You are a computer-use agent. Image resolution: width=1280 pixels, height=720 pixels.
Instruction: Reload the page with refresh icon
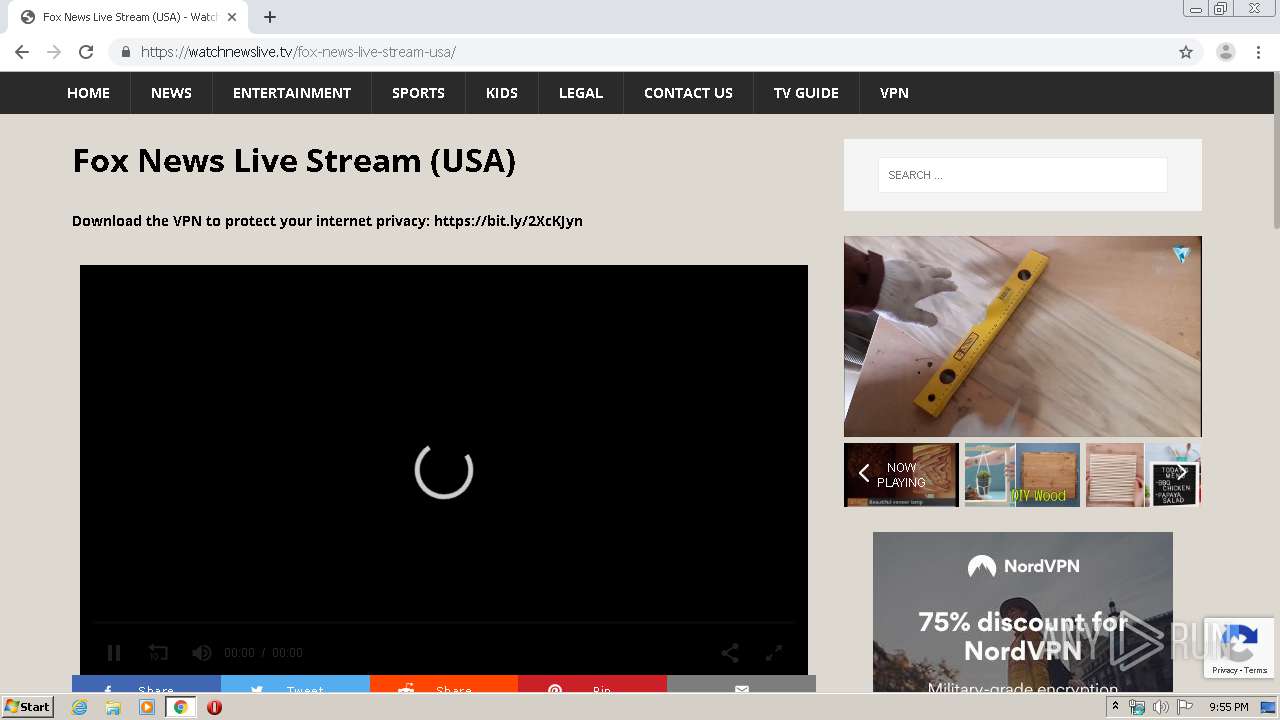coord(86,52)
